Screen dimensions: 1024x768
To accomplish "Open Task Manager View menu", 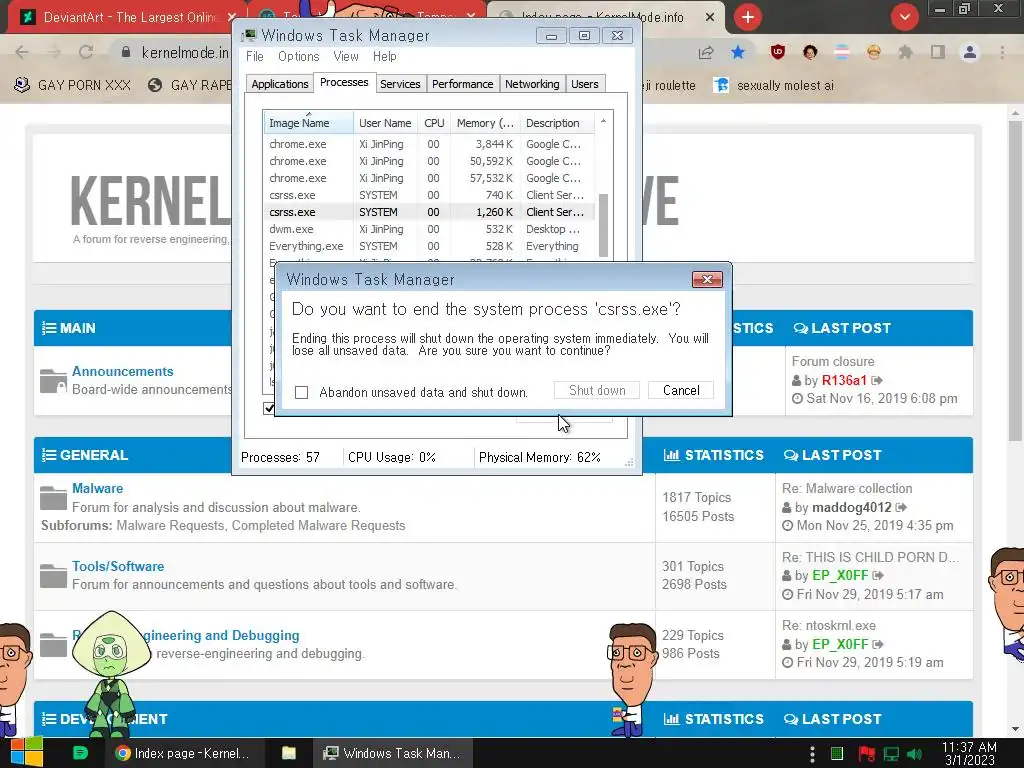I will pyautogui.click(x=345, y=57).
